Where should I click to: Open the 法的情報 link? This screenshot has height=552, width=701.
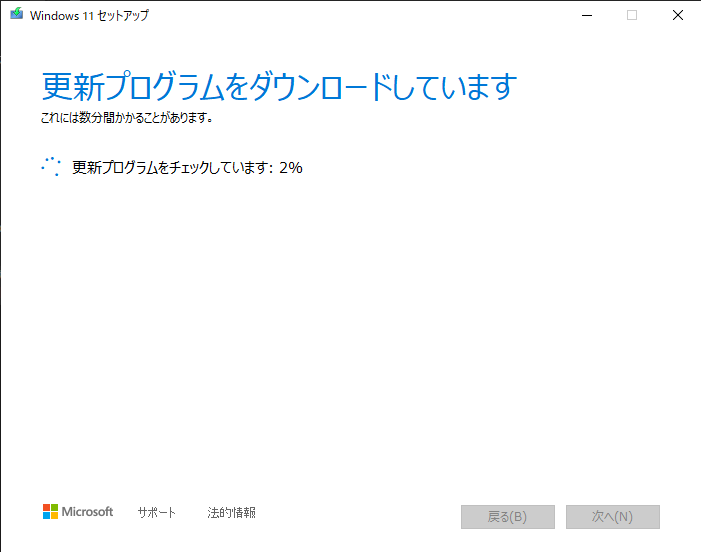pyautogui.click(x=231, y=512)
